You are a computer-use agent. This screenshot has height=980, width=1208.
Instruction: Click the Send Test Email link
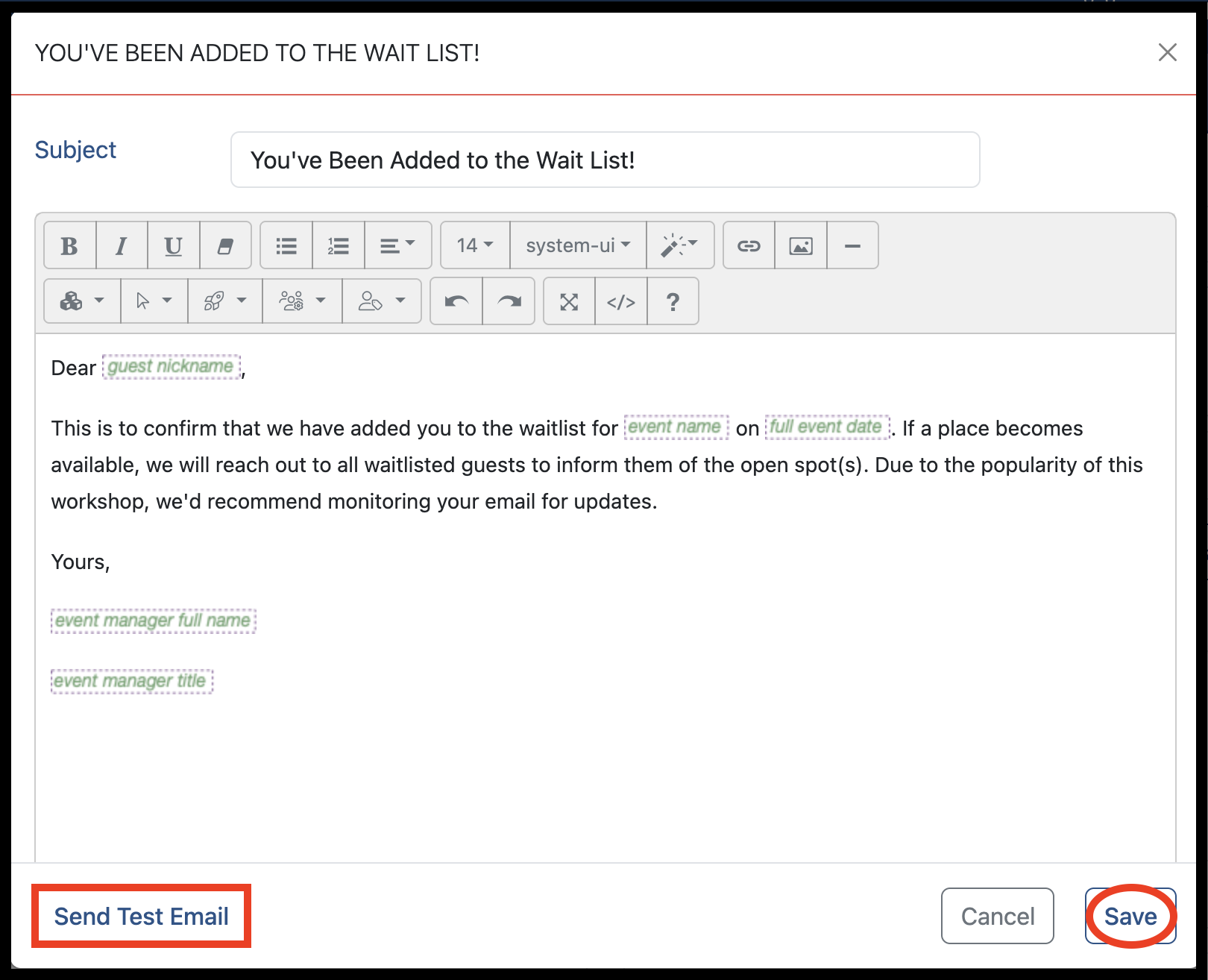click(142, 916)
